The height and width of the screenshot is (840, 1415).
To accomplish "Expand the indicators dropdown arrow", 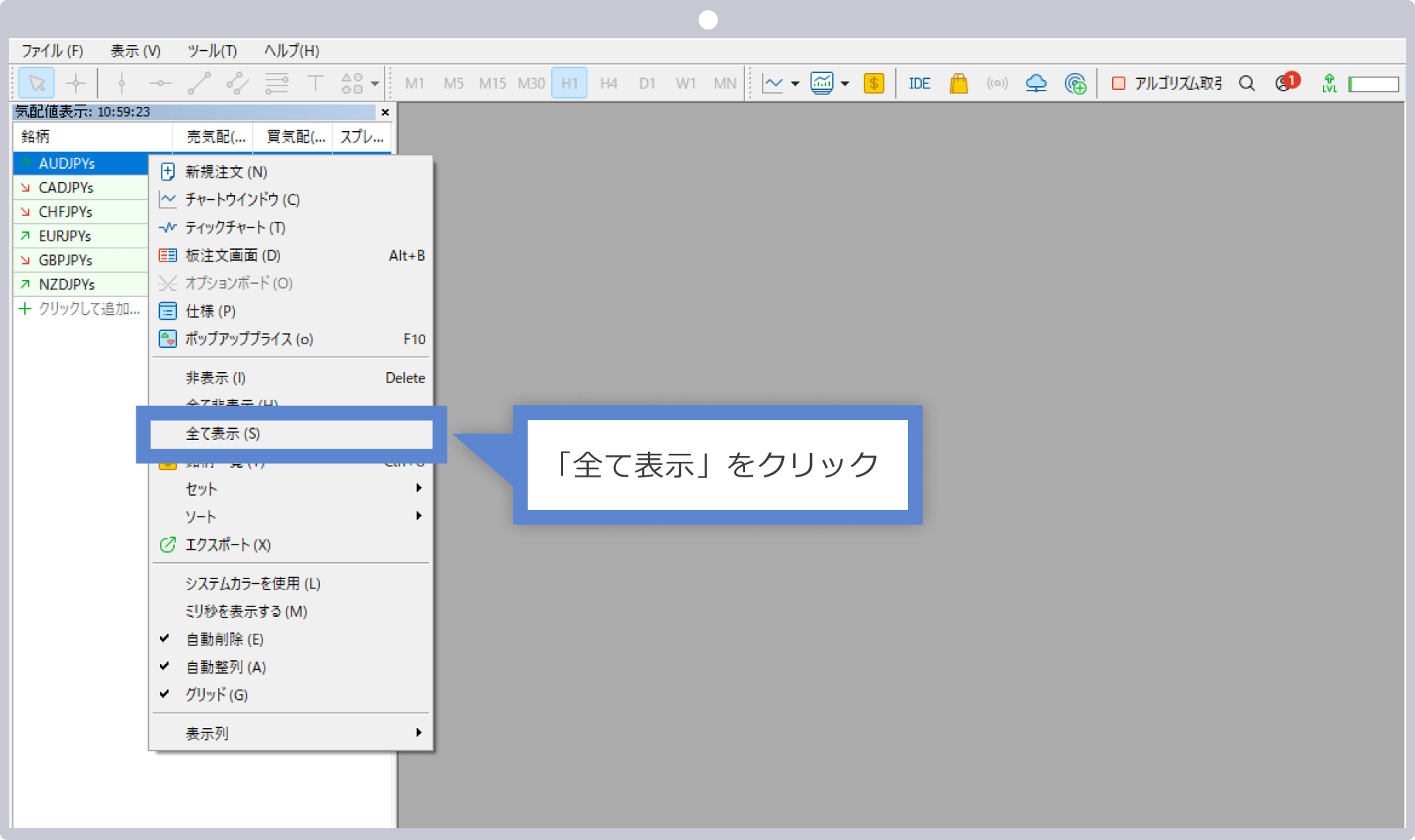I will coord(845,84).
